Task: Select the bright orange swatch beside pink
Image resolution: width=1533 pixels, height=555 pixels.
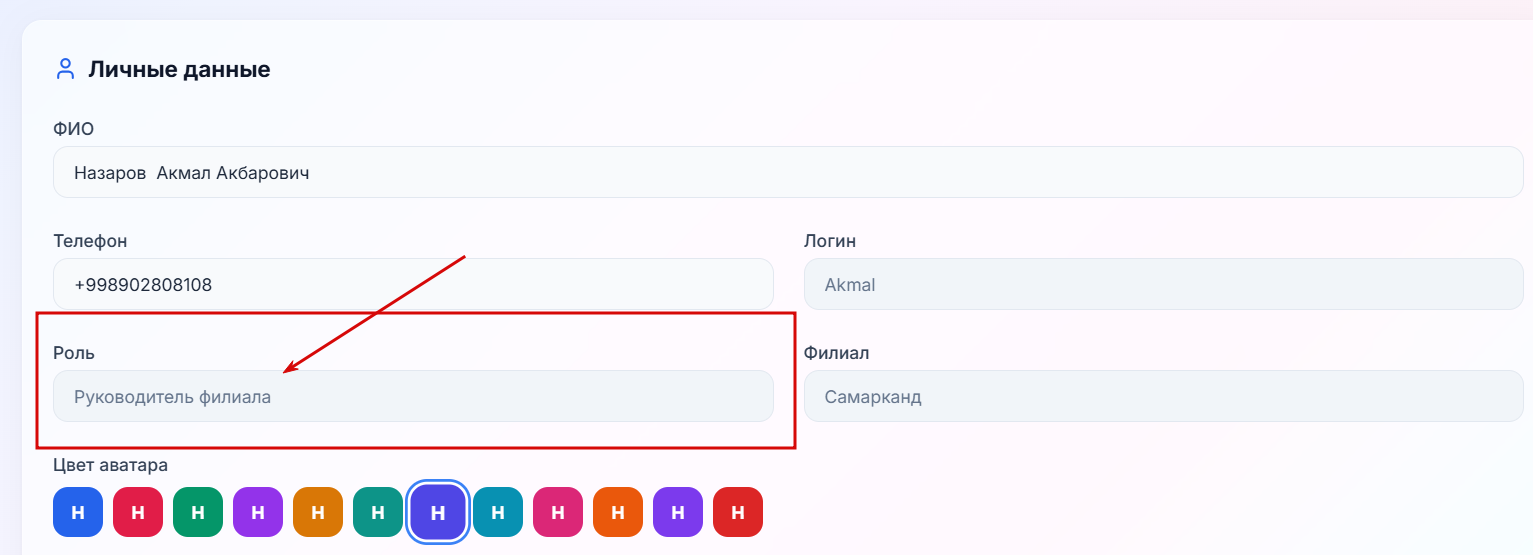Action: (618, 512)
